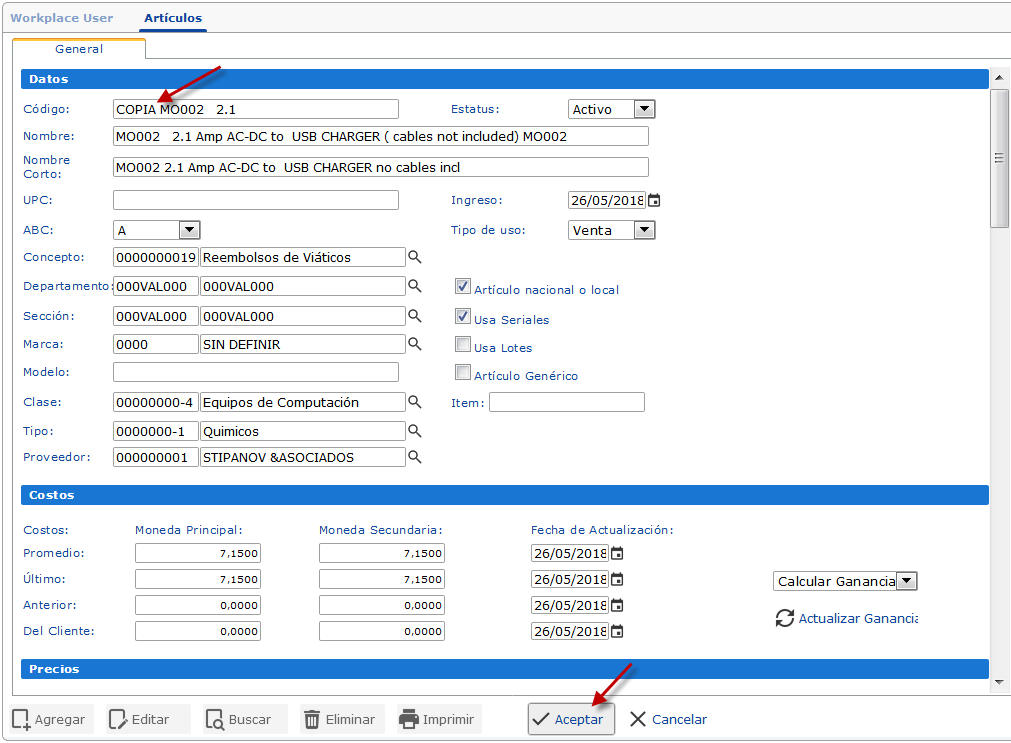Open lookup search for Marca field
The width and height of the screenshot is (1011, 743).
coord(415,344)
